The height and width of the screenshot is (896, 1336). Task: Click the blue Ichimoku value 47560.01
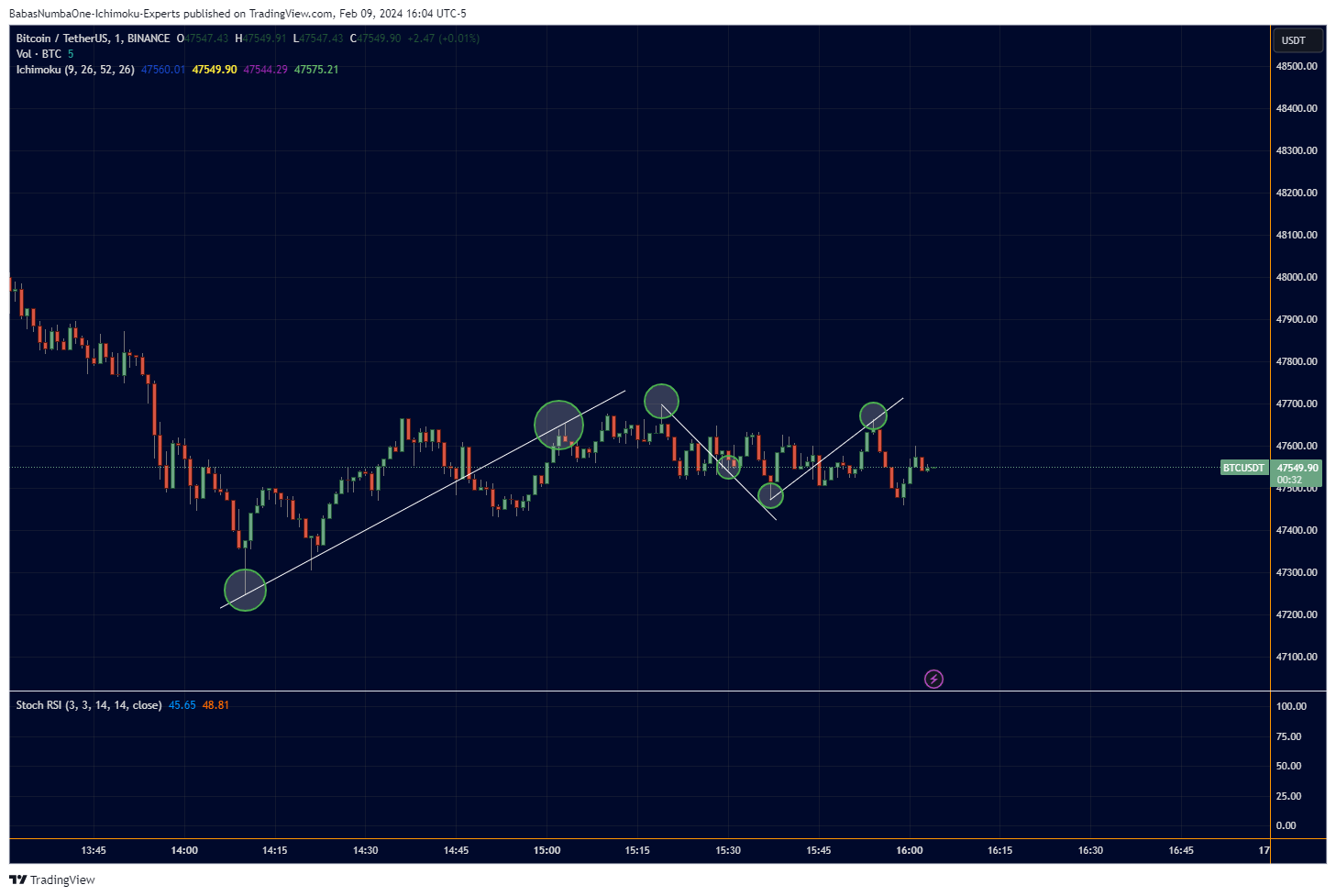point(163,70)
